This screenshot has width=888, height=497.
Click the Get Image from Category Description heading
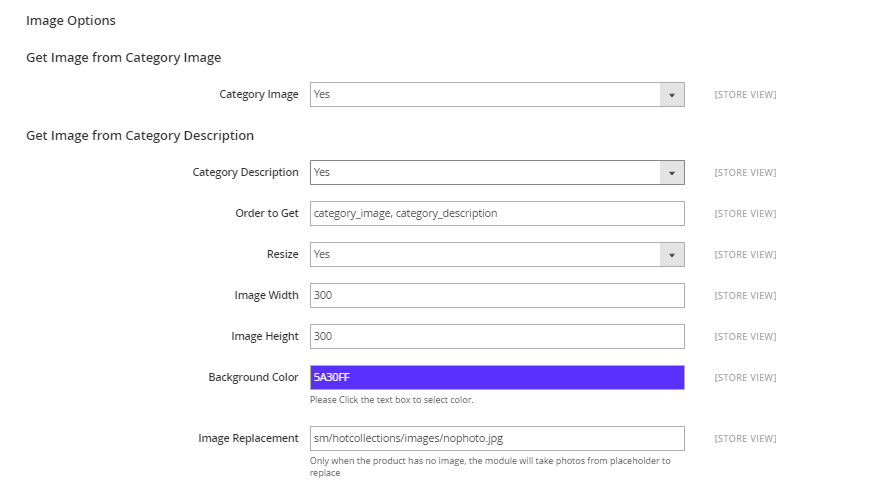point(140,136)
